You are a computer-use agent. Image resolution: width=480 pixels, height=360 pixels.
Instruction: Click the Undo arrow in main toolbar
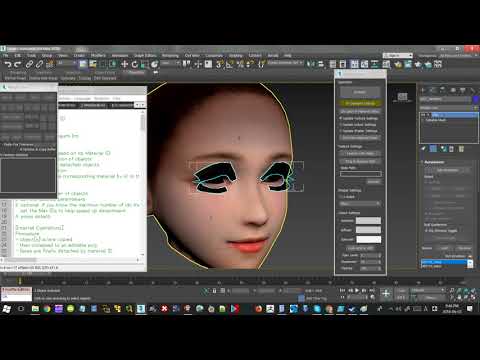point(8,64)
